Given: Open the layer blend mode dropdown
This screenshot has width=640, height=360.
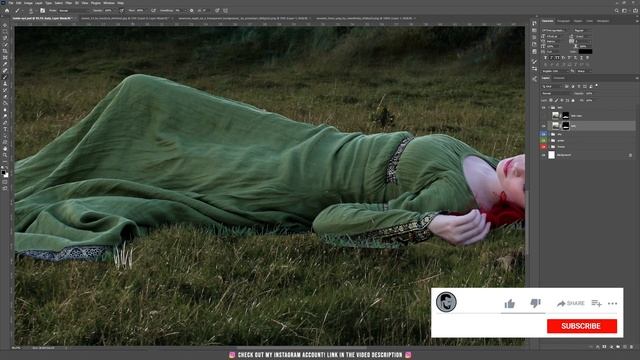Looking at the screenshot, I should [555, 93].
